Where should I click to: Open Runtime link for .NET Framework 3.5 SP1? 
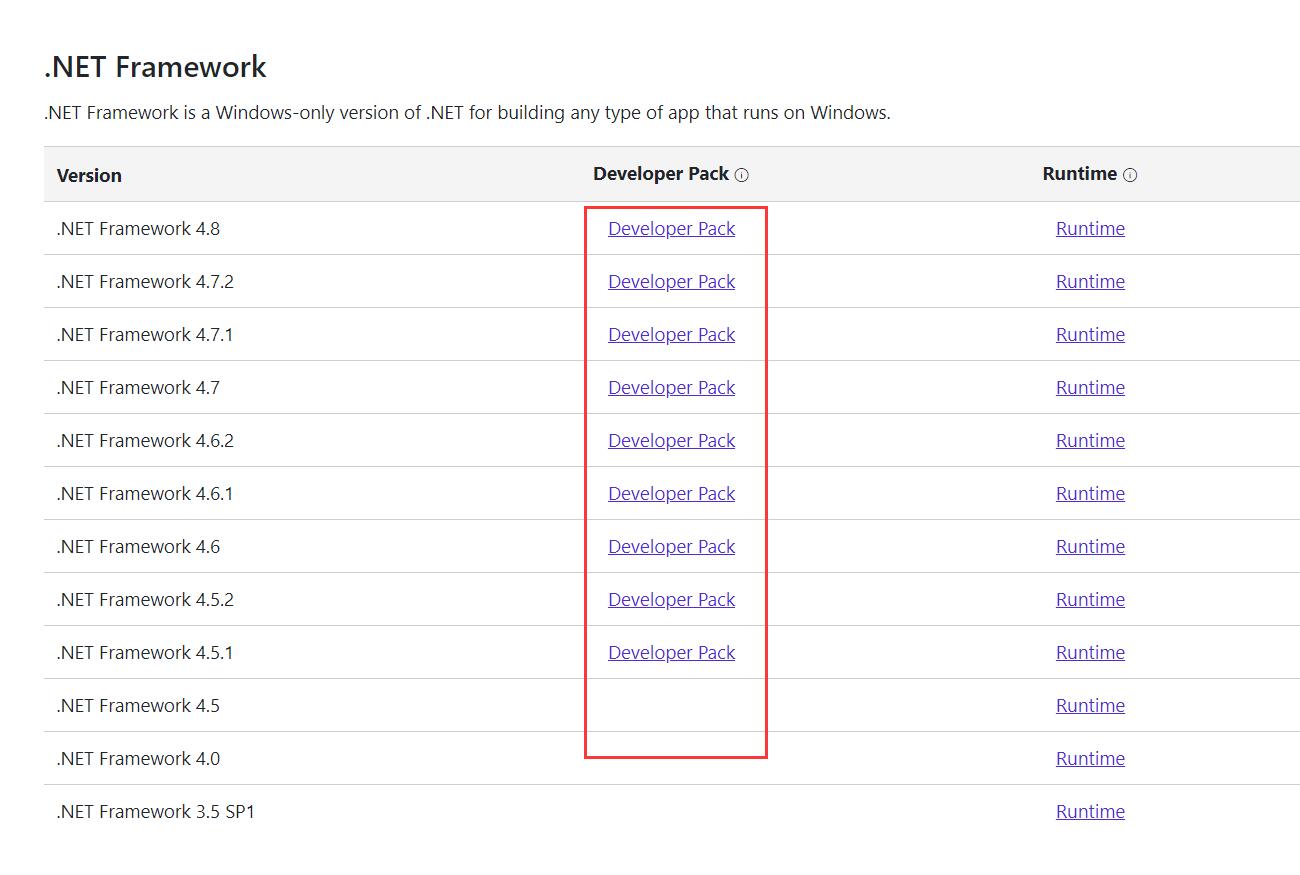[1090, 812]
